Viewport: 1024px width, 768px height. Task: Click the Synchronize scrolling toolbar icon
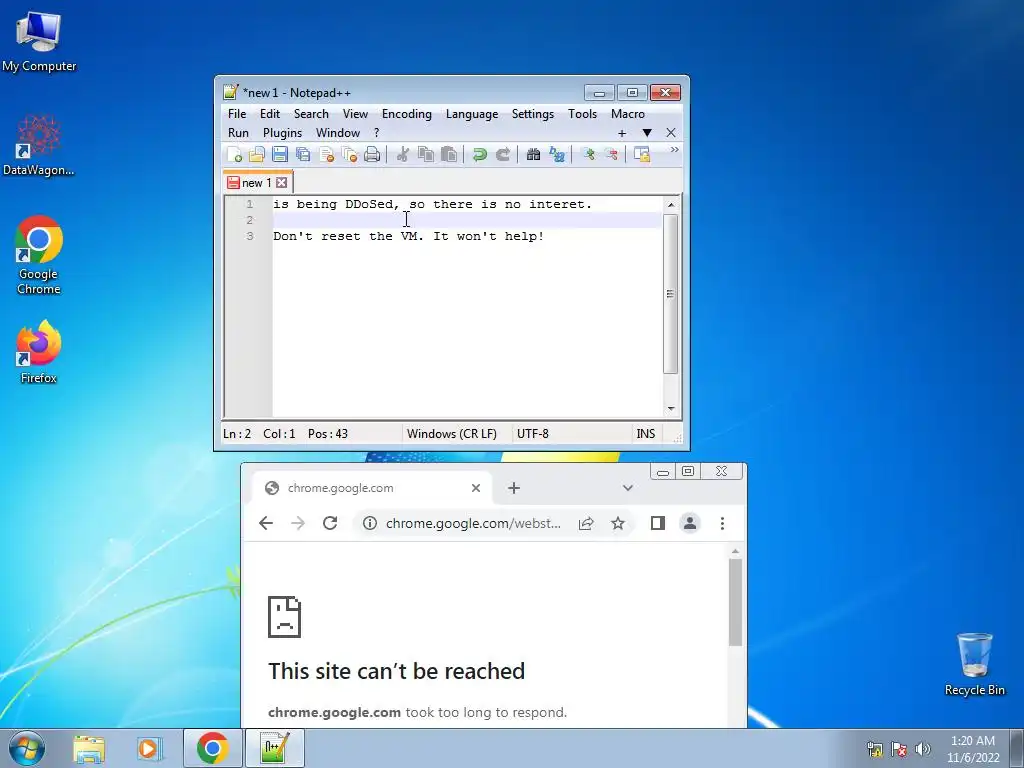(642, 154)
